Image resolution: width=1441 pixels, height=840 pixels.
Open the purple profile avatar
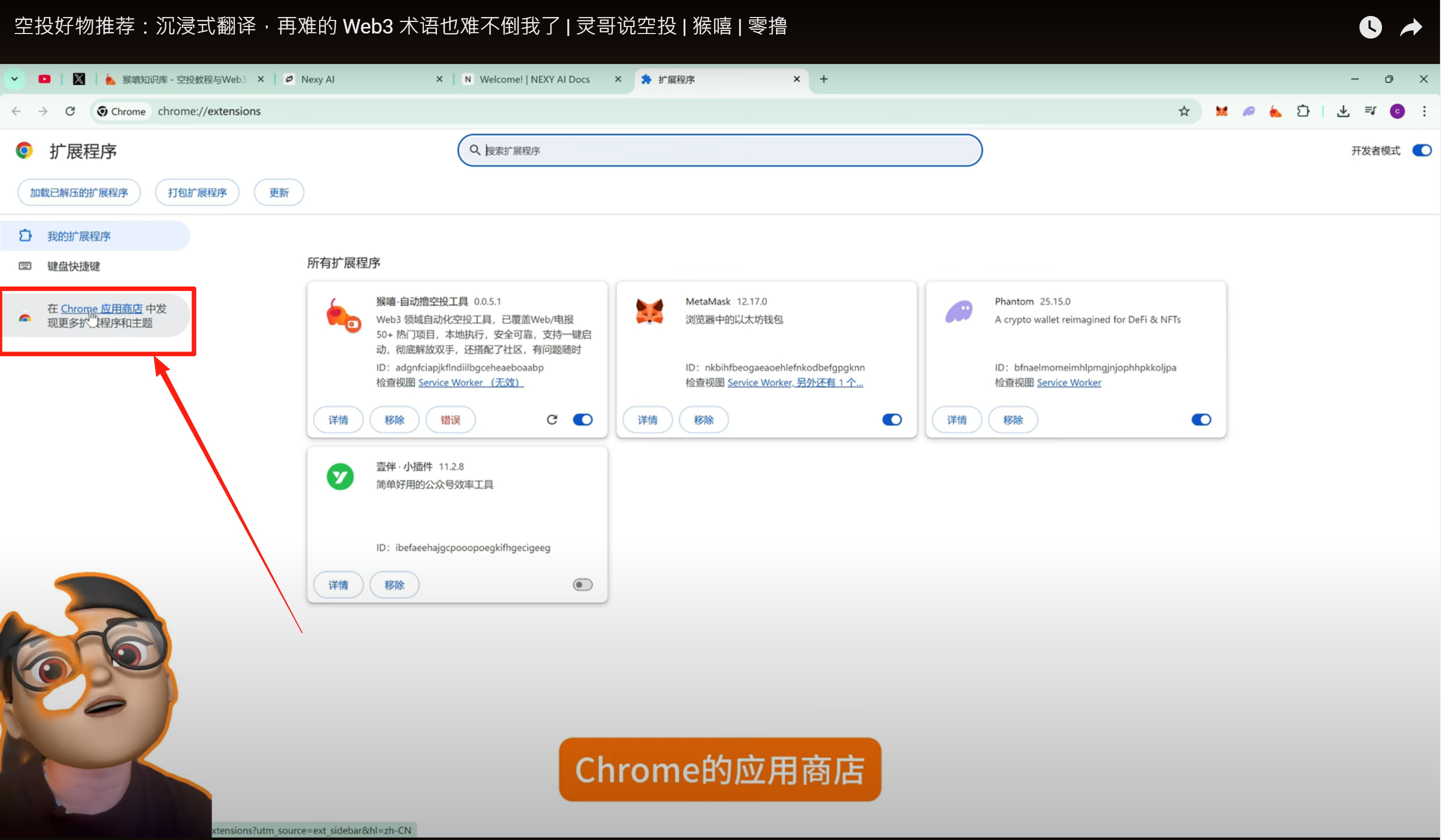(x=1397, y=111)
